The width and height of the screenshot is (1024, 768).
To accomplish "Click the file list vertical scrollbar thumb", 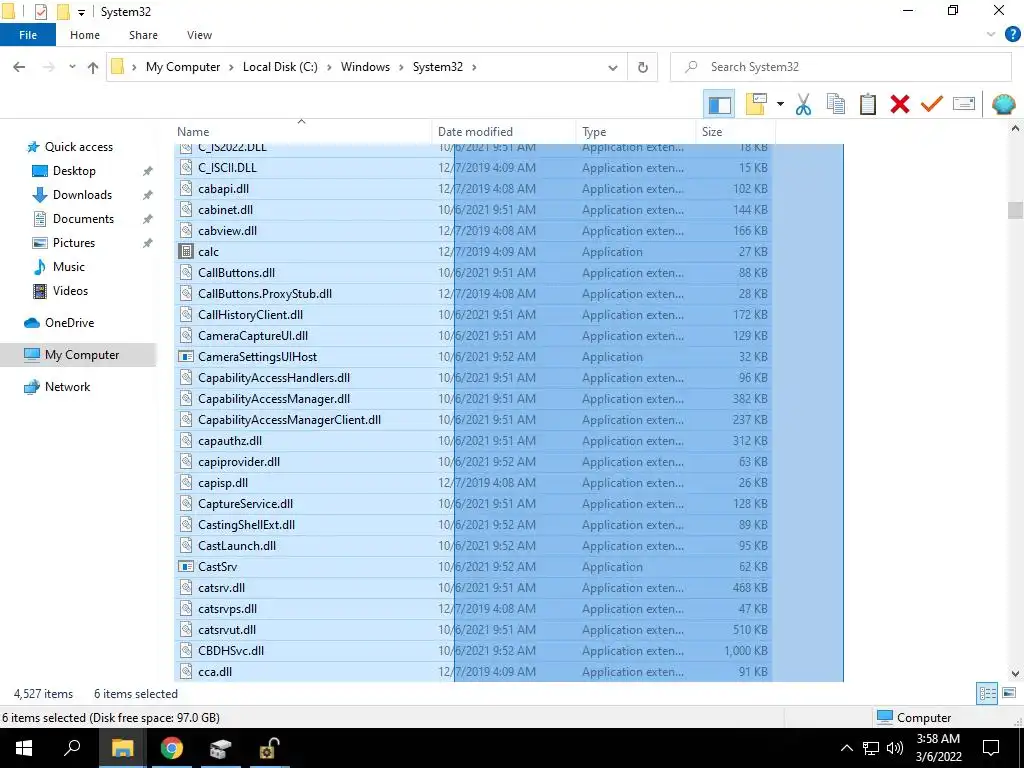I will [x=1015, y=210].
